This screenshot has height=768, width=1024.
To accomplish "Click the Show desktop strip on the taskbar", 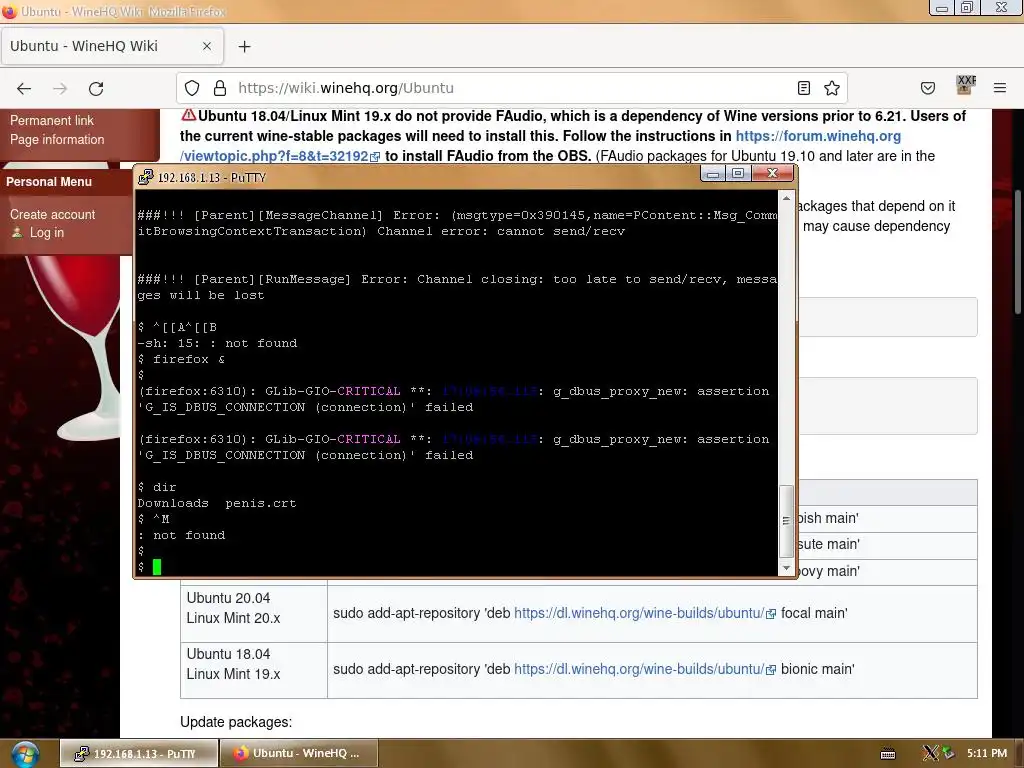I will tap(1019, 754).
